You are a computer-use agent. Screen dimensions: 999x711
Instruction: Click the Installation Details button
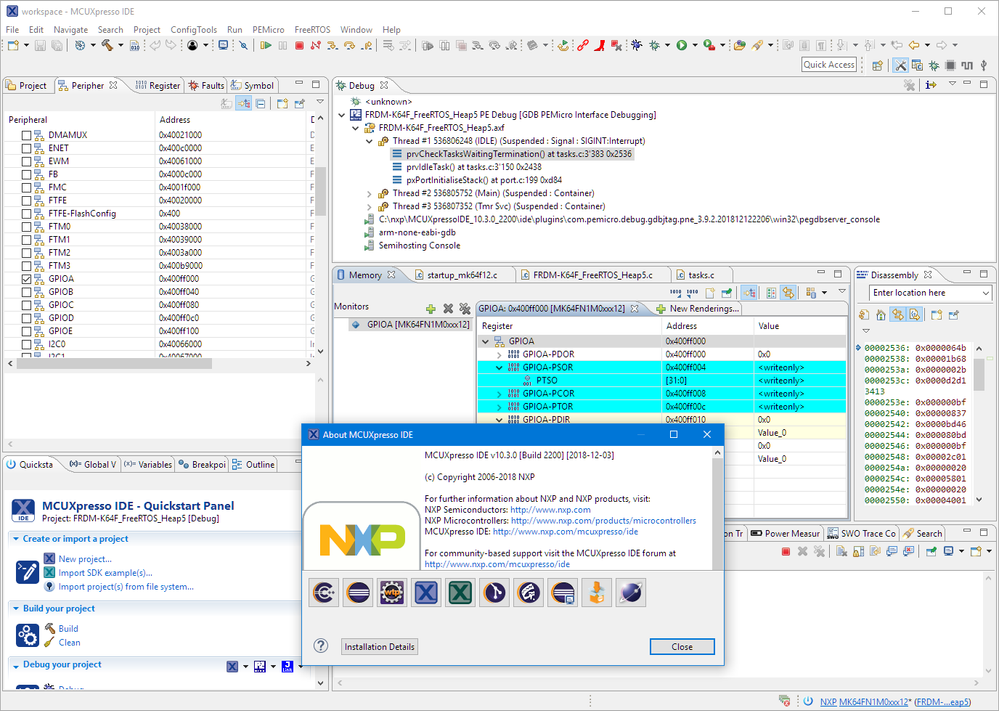380,647
